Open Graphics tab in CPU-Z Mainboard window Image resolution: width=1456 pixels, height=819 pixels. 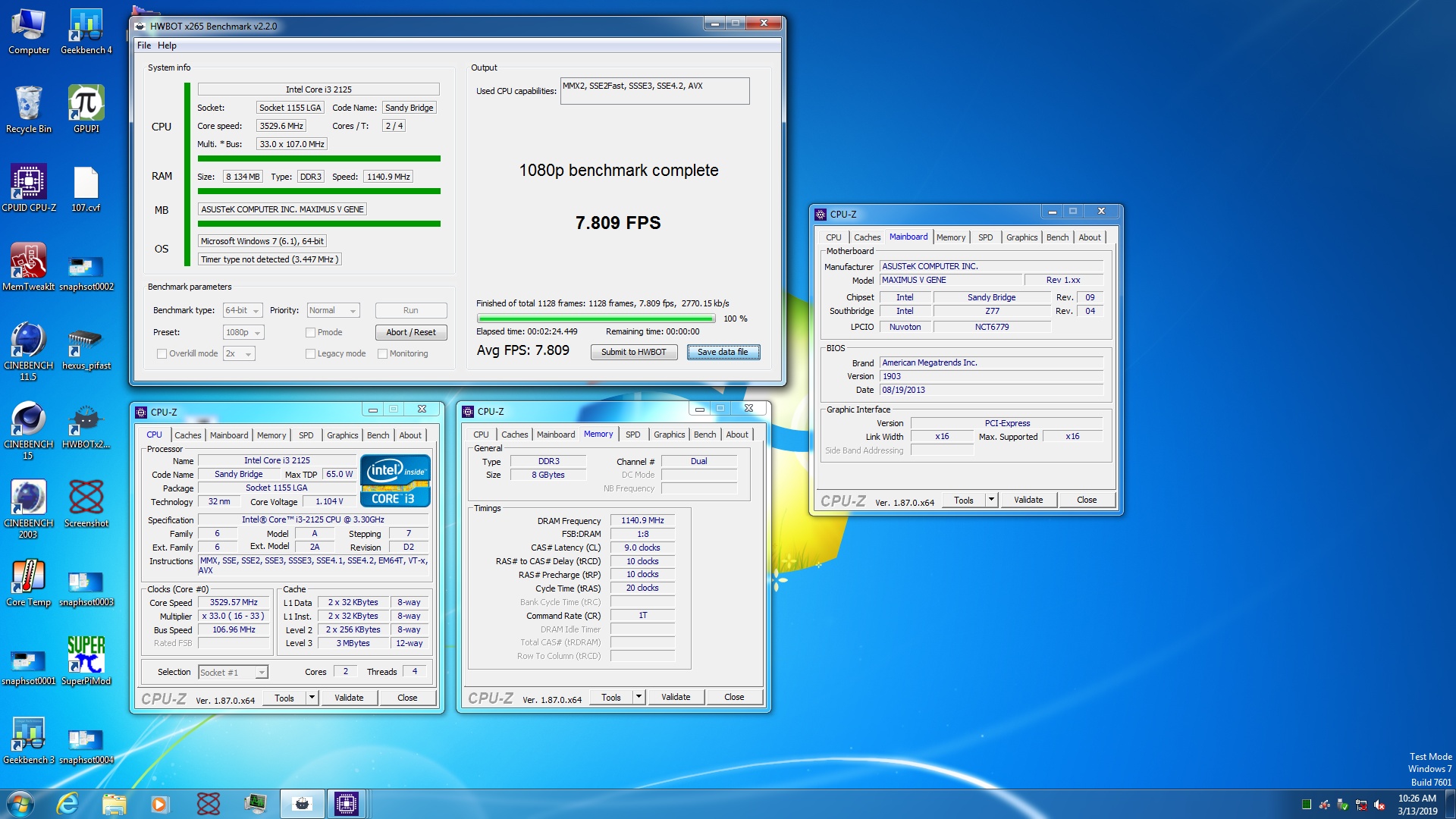1021,237
